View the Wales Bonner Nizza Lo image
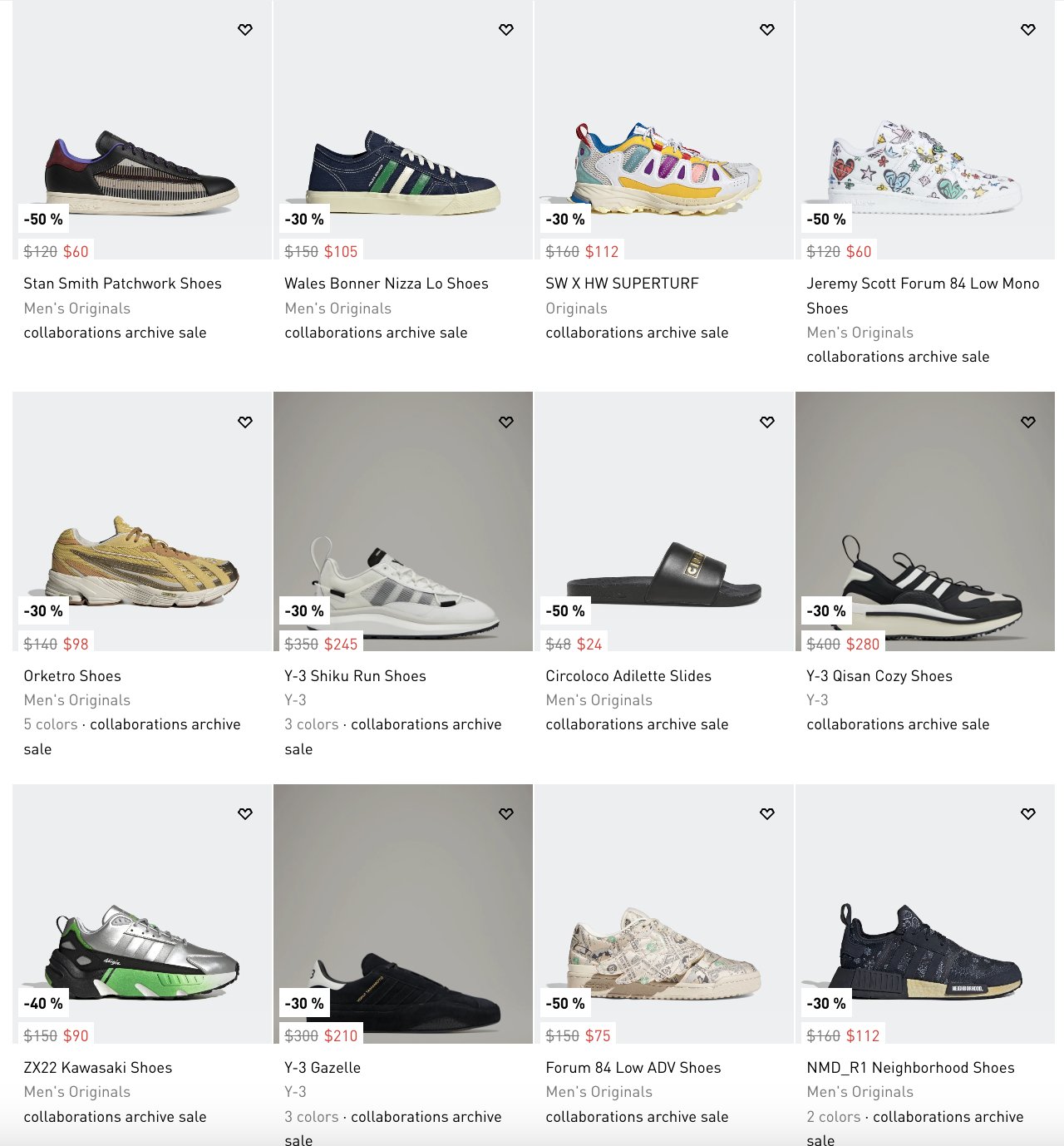 [403, 130]
